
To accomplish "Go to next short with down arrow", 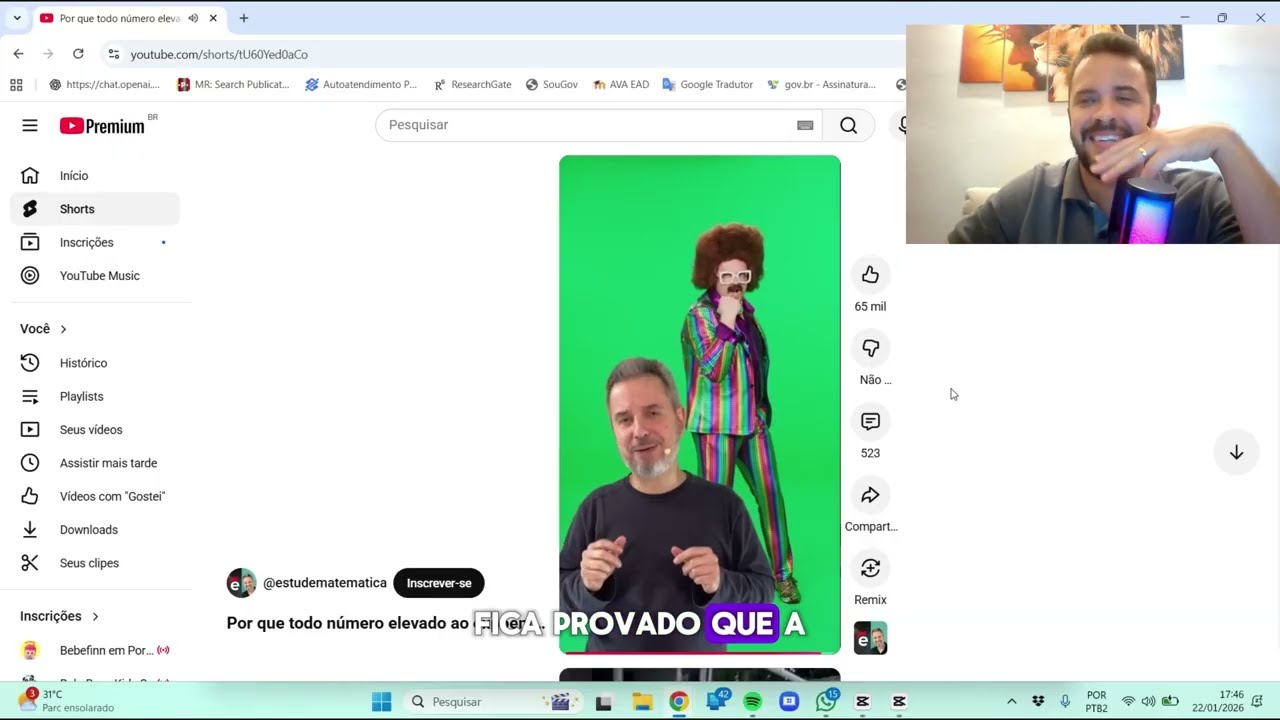I will (1236, 452).
